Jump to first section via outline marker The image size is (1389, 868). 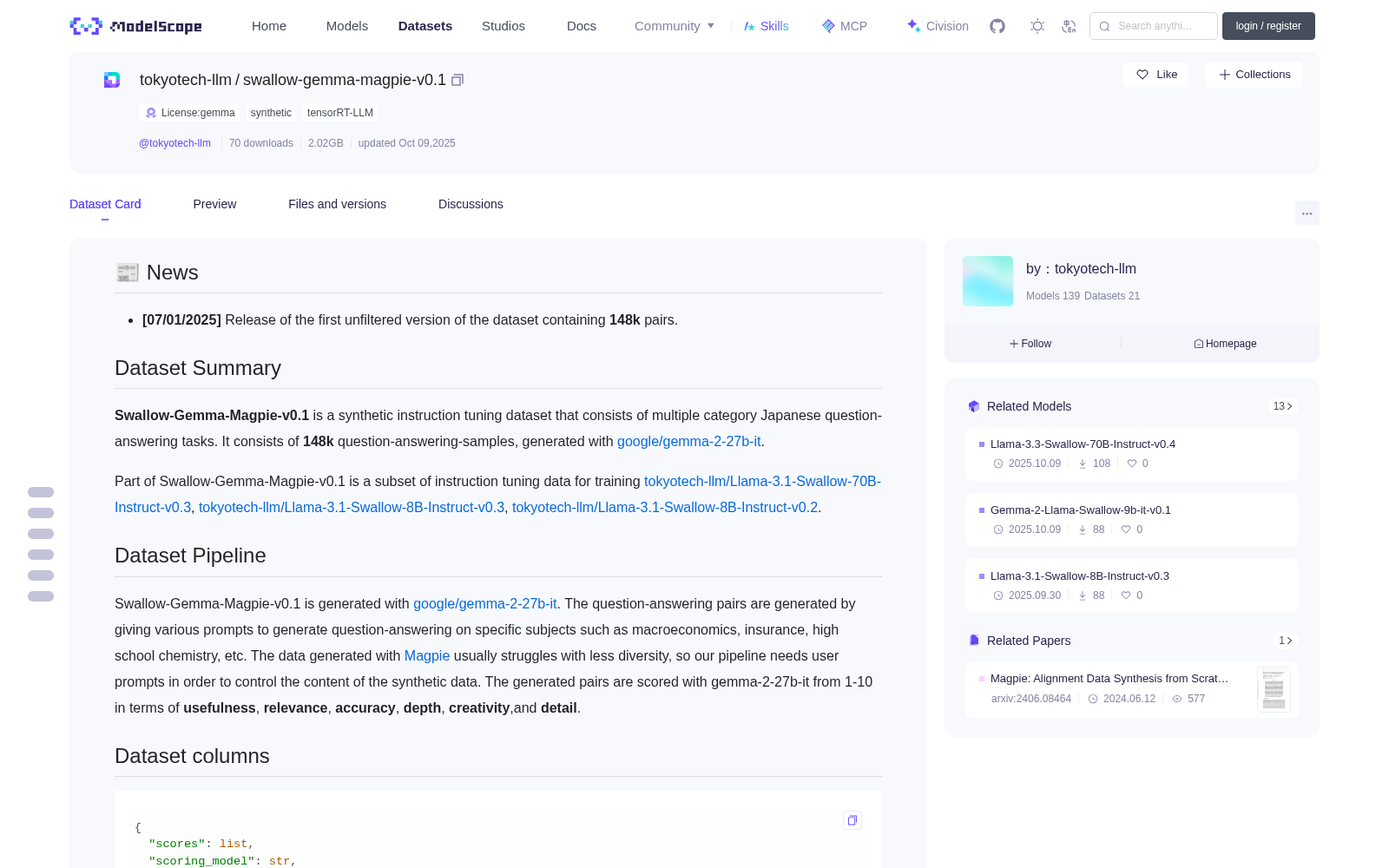(x=41, y=492)
